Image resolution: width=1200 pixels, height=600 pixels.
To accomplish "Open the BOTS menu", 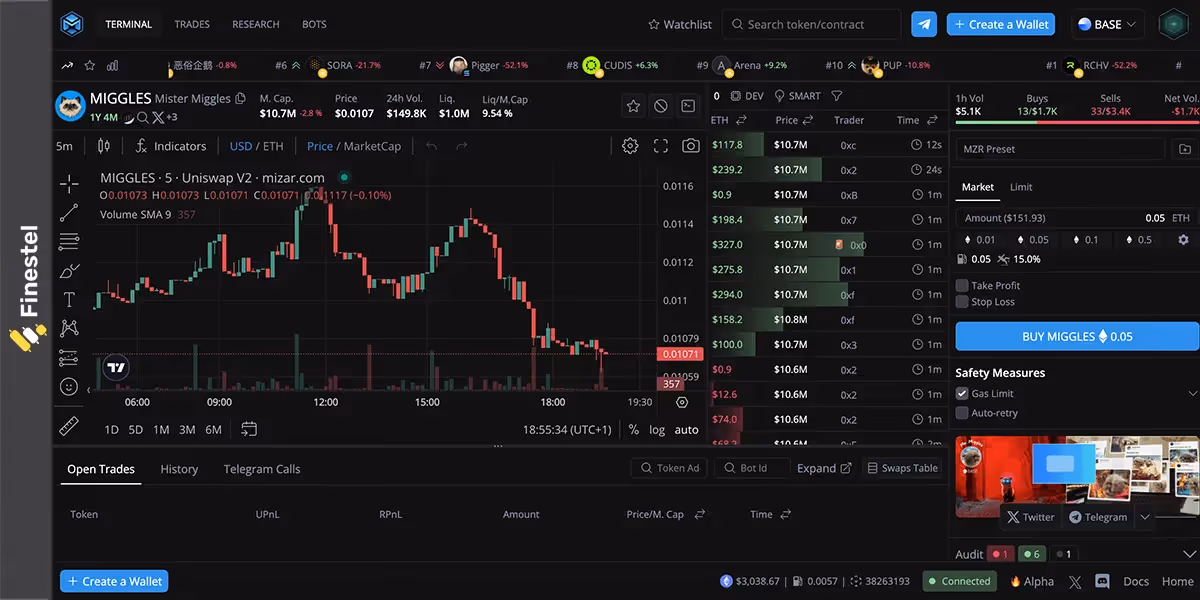I will 314,24.
